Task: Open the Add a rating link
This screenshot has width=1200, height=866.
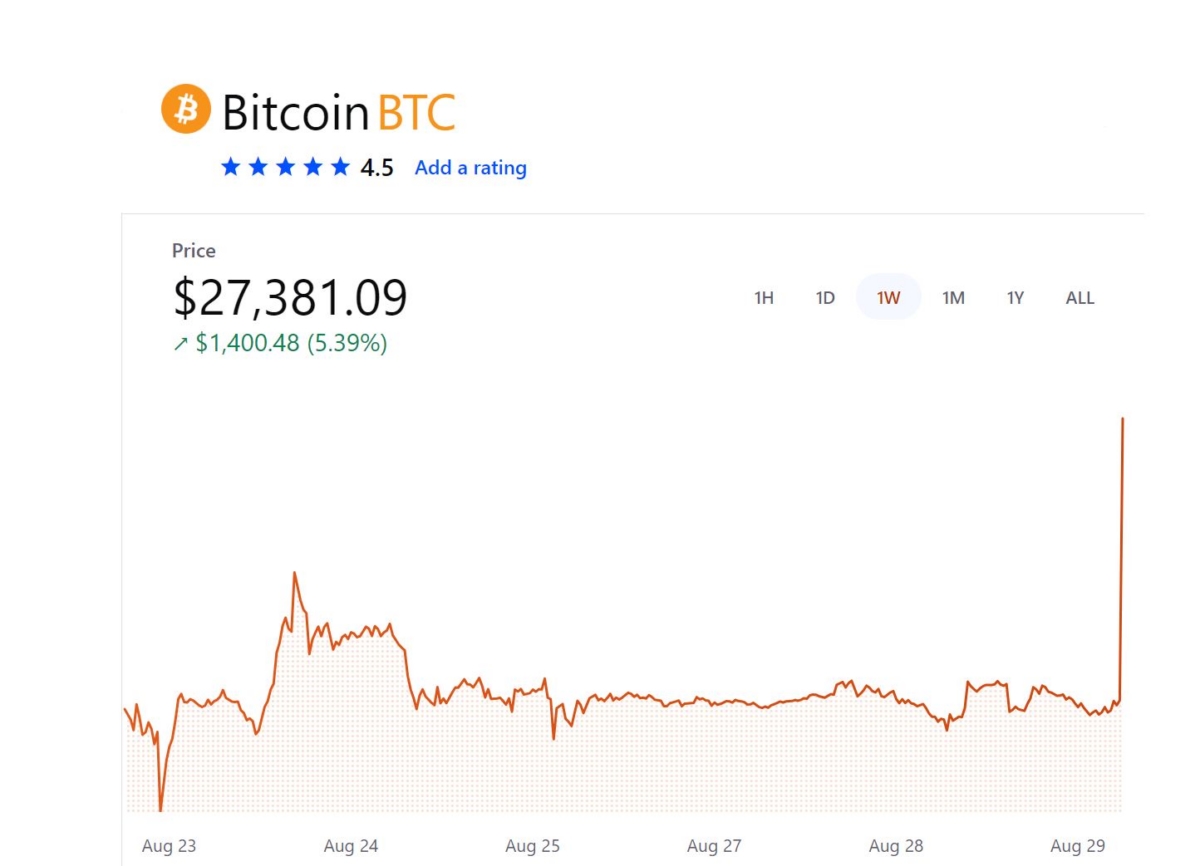Action: pyautogui.click(x=470, y=167)
